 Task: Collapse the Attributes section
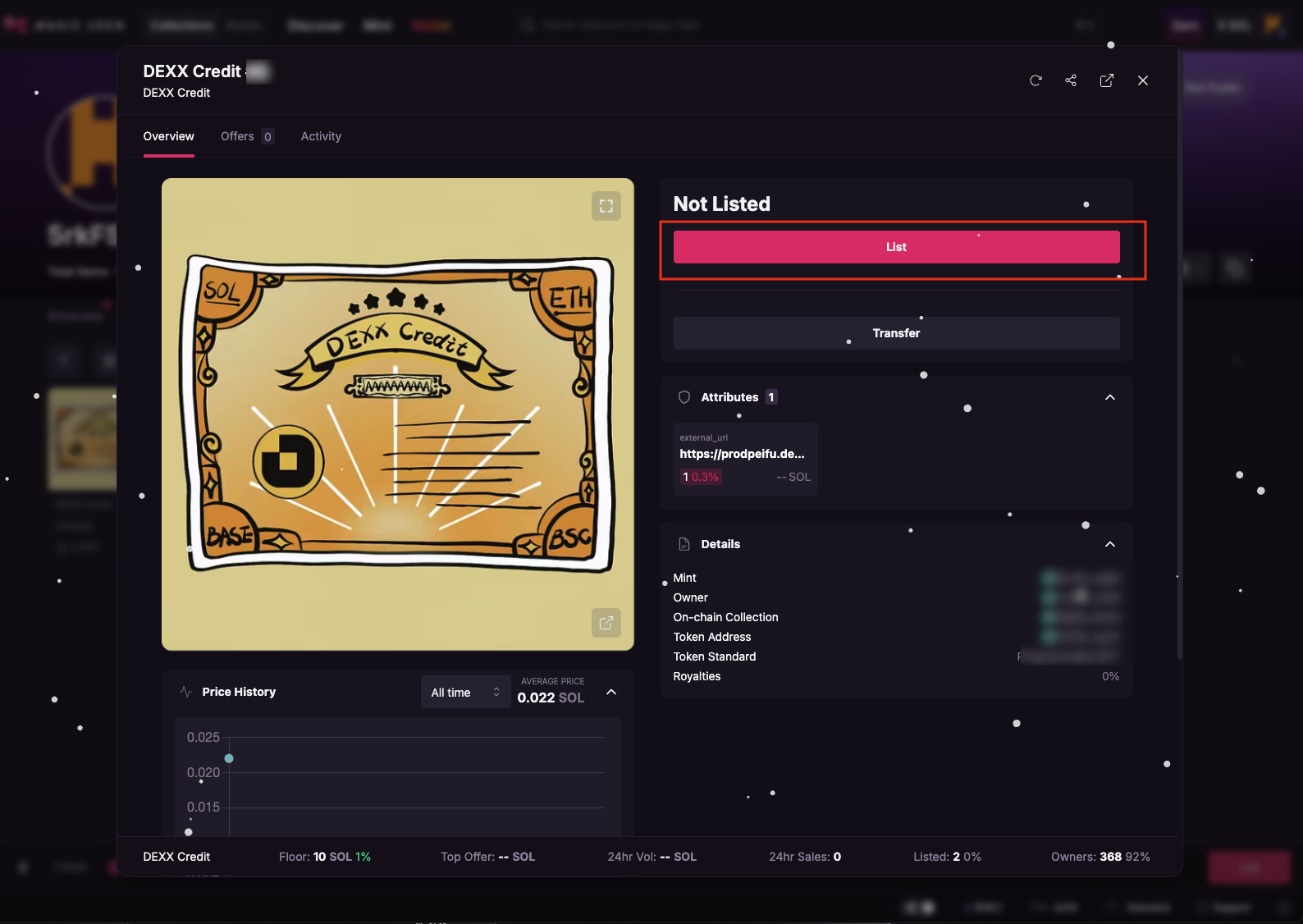(1110, 397)
